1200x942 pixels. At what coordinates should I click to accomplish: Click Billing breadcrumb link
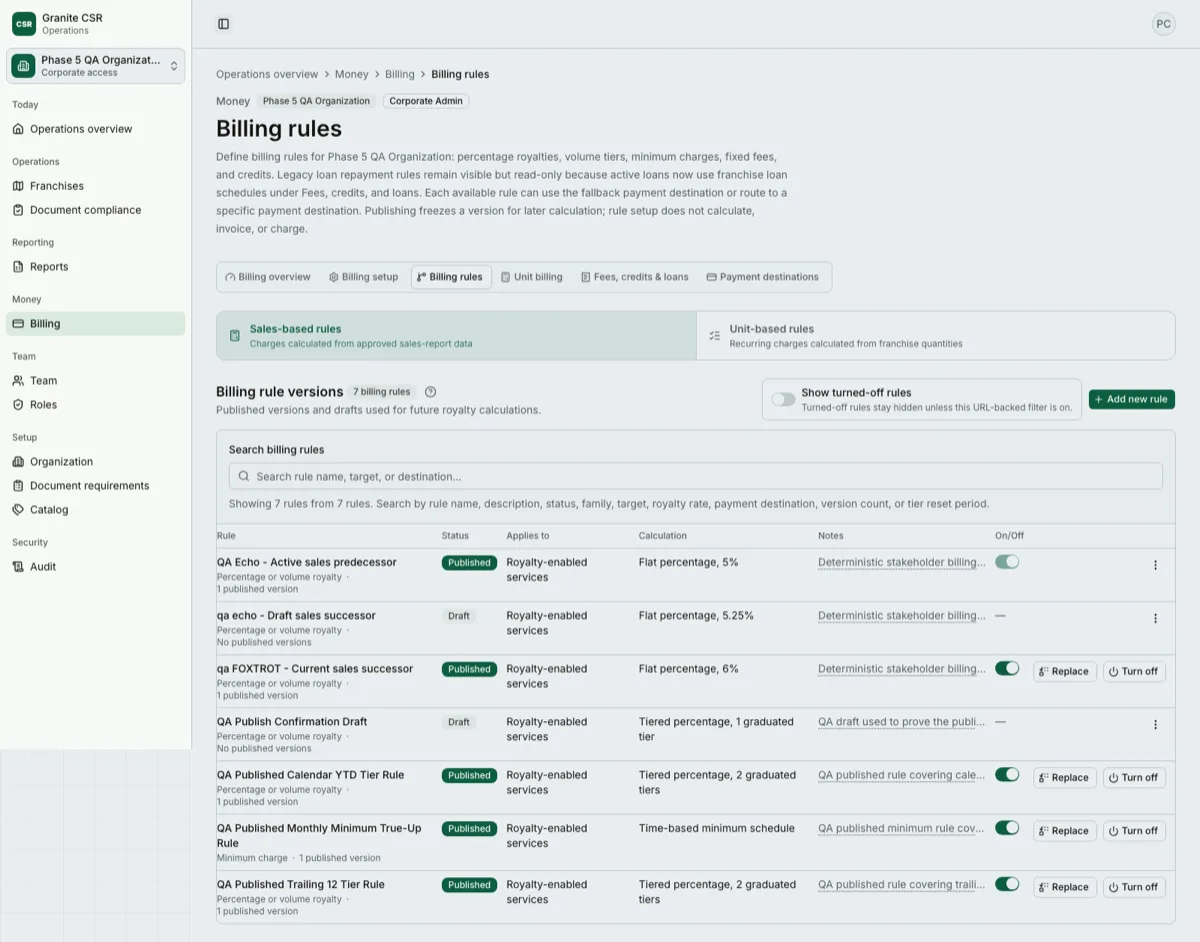click(x=400, y=74)
